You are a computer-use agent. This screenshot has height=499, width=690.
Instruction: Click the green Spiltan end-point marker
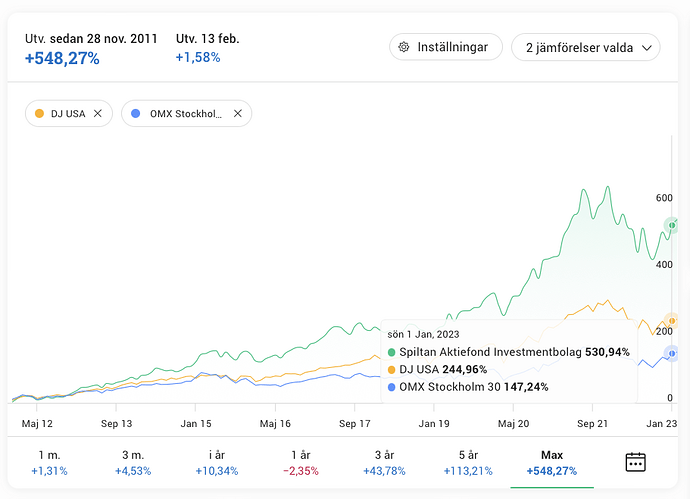[672, 225]
